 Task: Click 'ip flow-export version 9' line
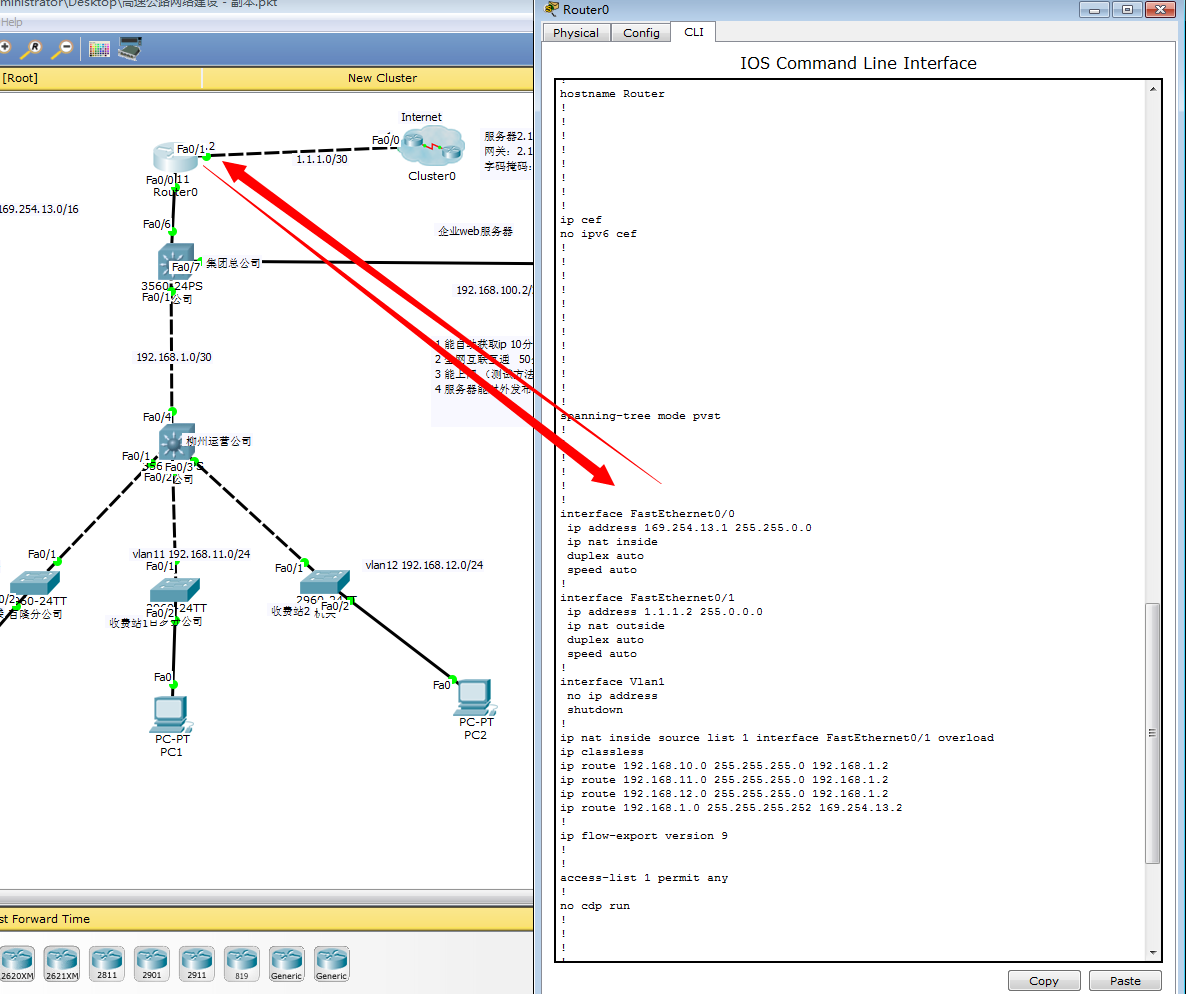point(644,836)
